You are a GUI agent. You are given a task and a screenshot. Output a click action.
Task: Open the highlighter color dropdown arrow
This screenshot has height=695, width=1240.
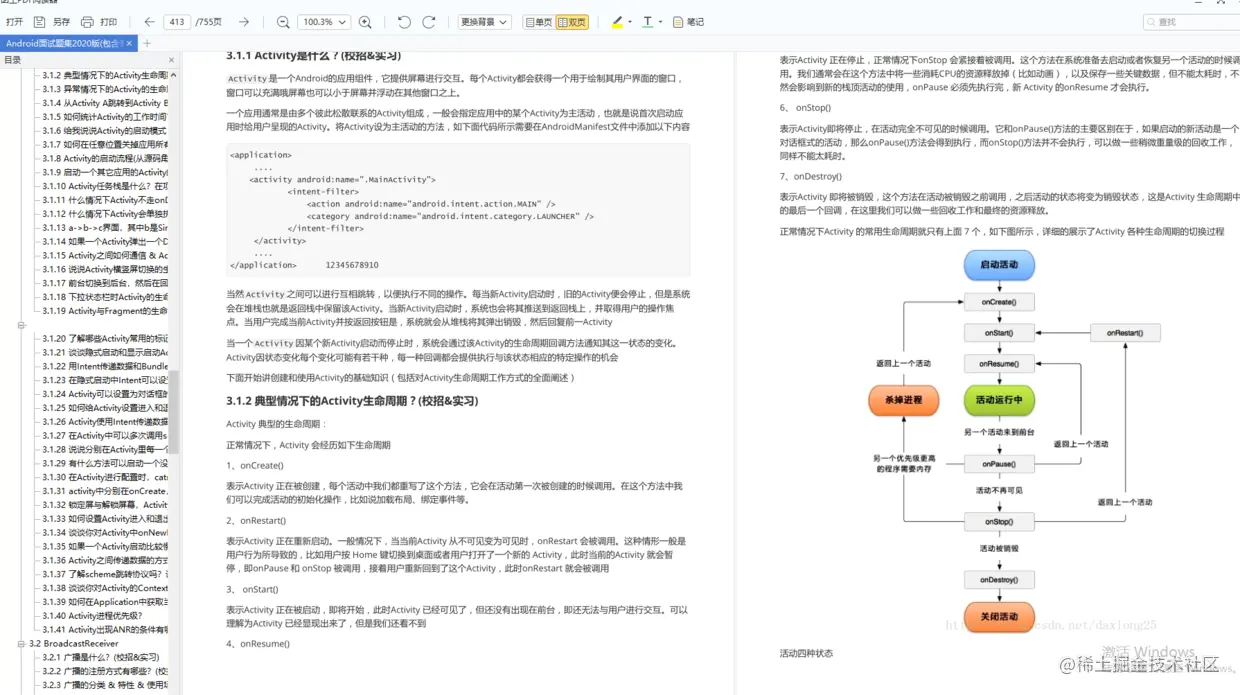[x=630, y=22]
